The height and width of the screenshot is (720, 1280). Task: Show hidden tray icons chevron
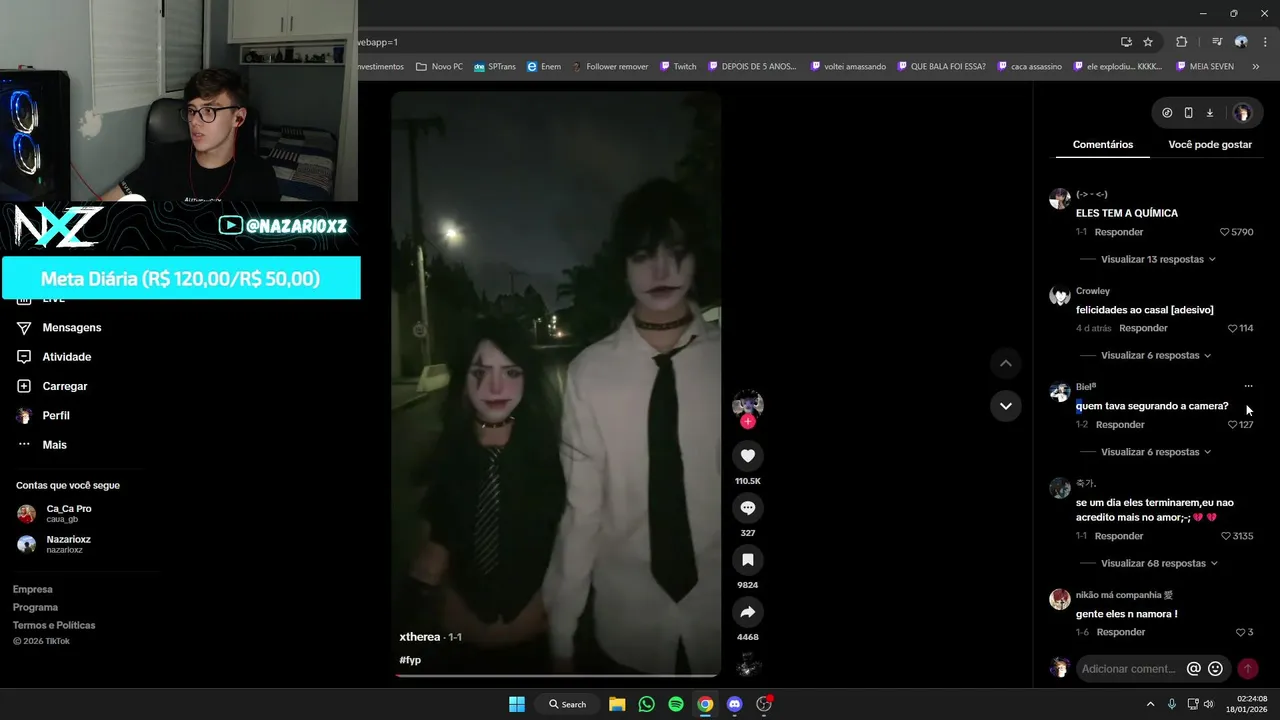click(1150, 704)
